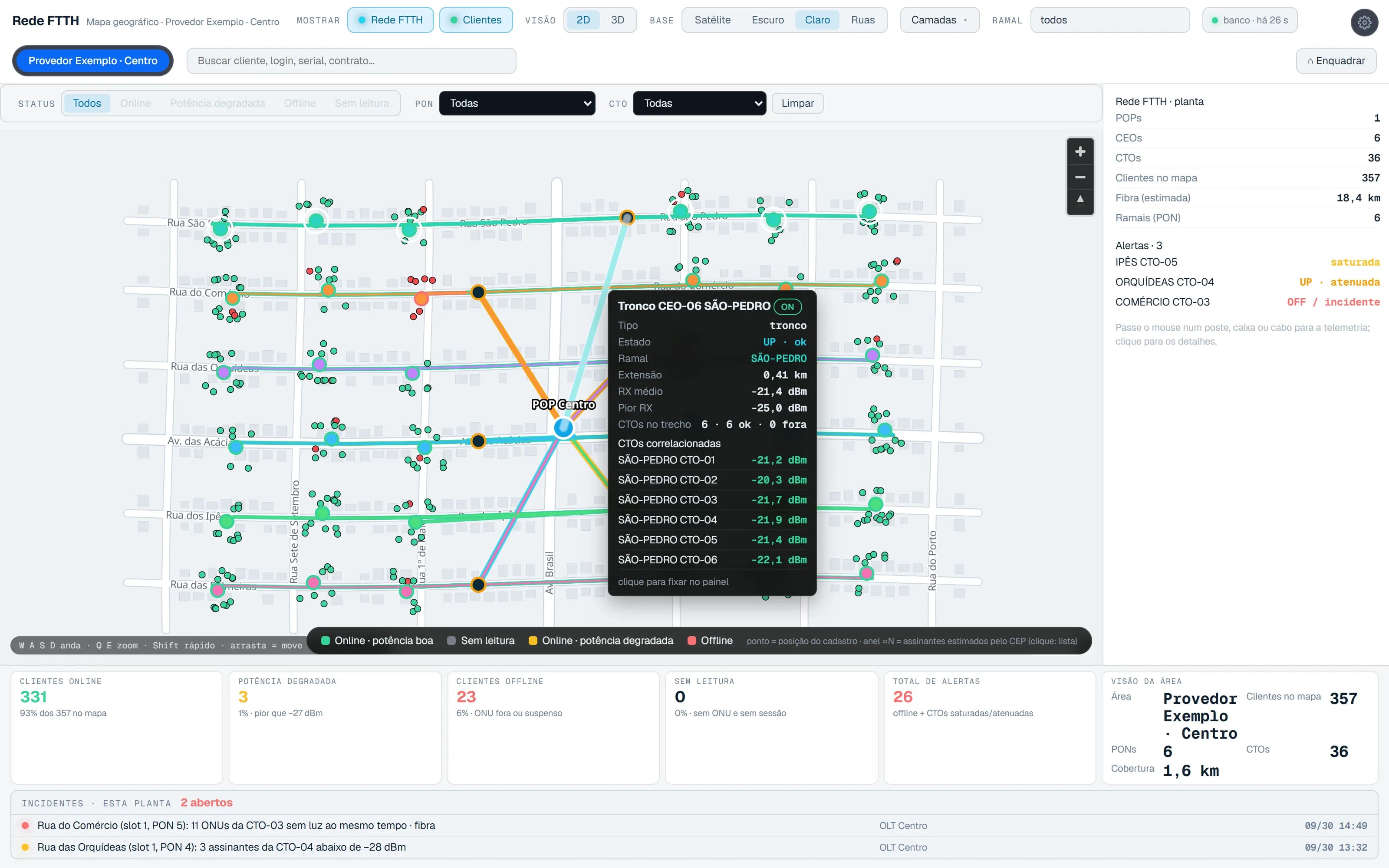Select leftmost green CTO on Rua dos Ipês
The height and width of the screenshot is (868, 1389).
point(227,521)
